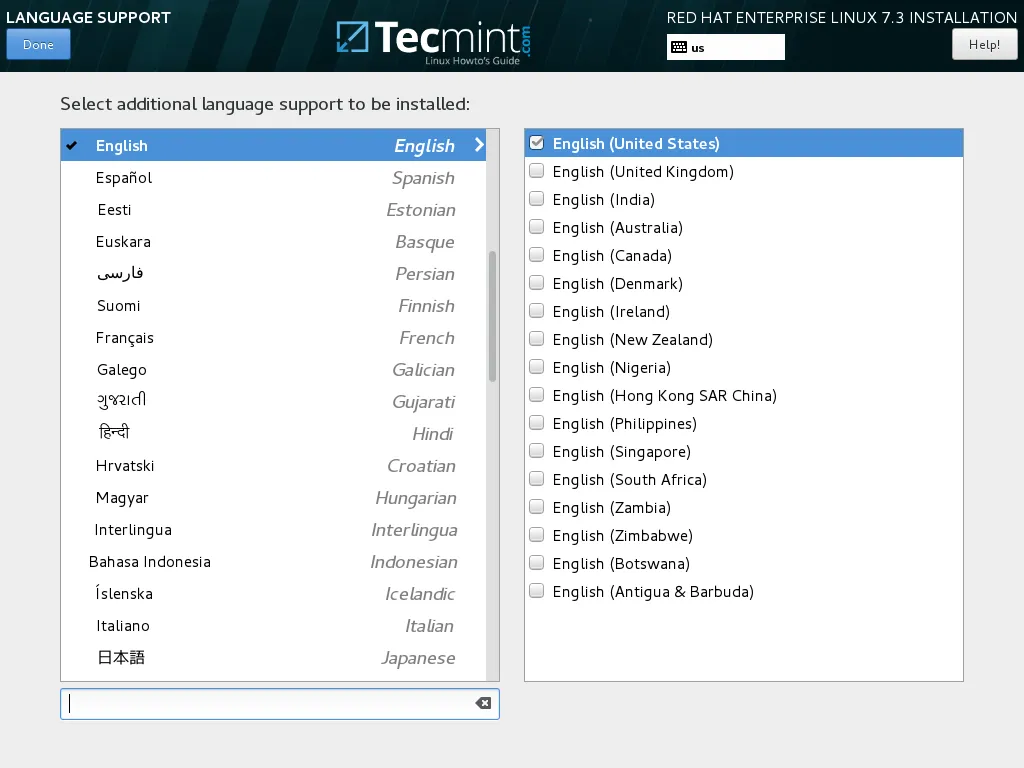Tick the English (Singapore) checkbox
The image size is (1024, 768).
(536, 451)
